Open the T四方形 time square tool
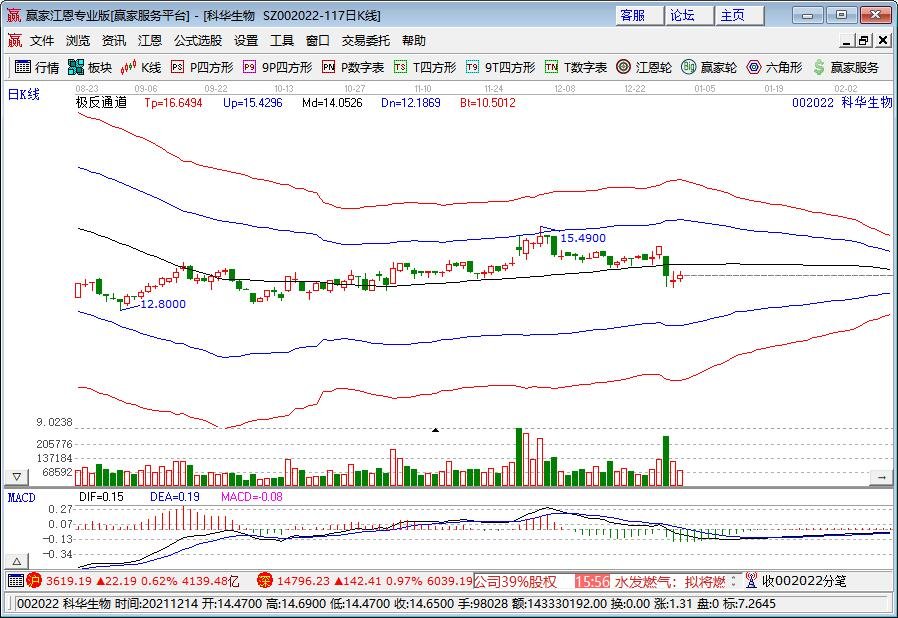Viewport: 898px width, 618px height. (x=425, y=68)
